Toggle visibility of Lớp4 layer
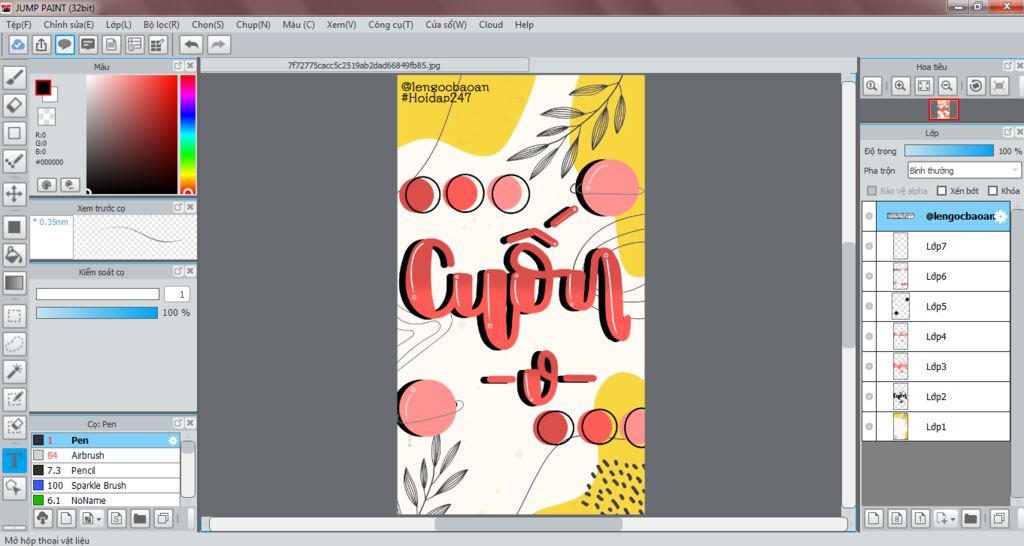This screenshot has height=546, width=1024. point(869,336)
